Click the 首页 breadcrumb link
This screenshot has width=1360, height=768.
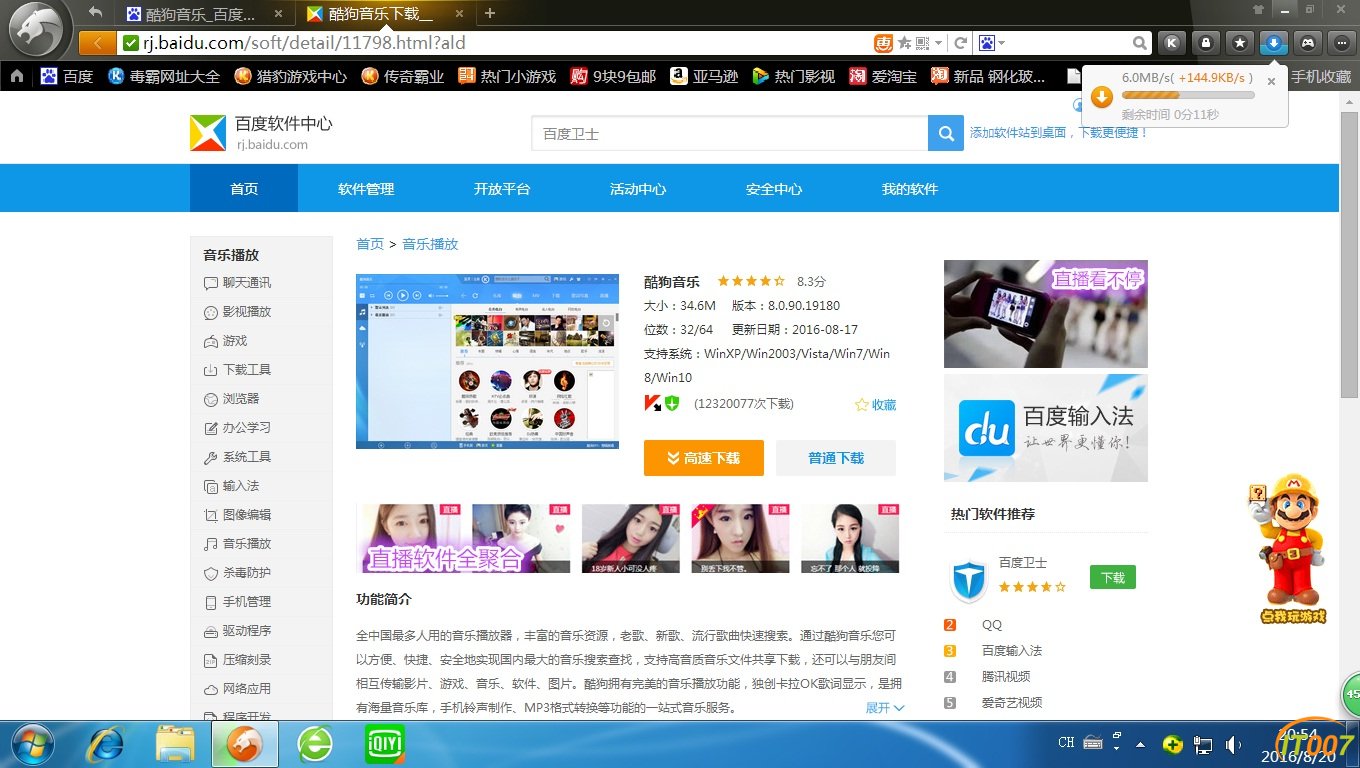(370, 244)
